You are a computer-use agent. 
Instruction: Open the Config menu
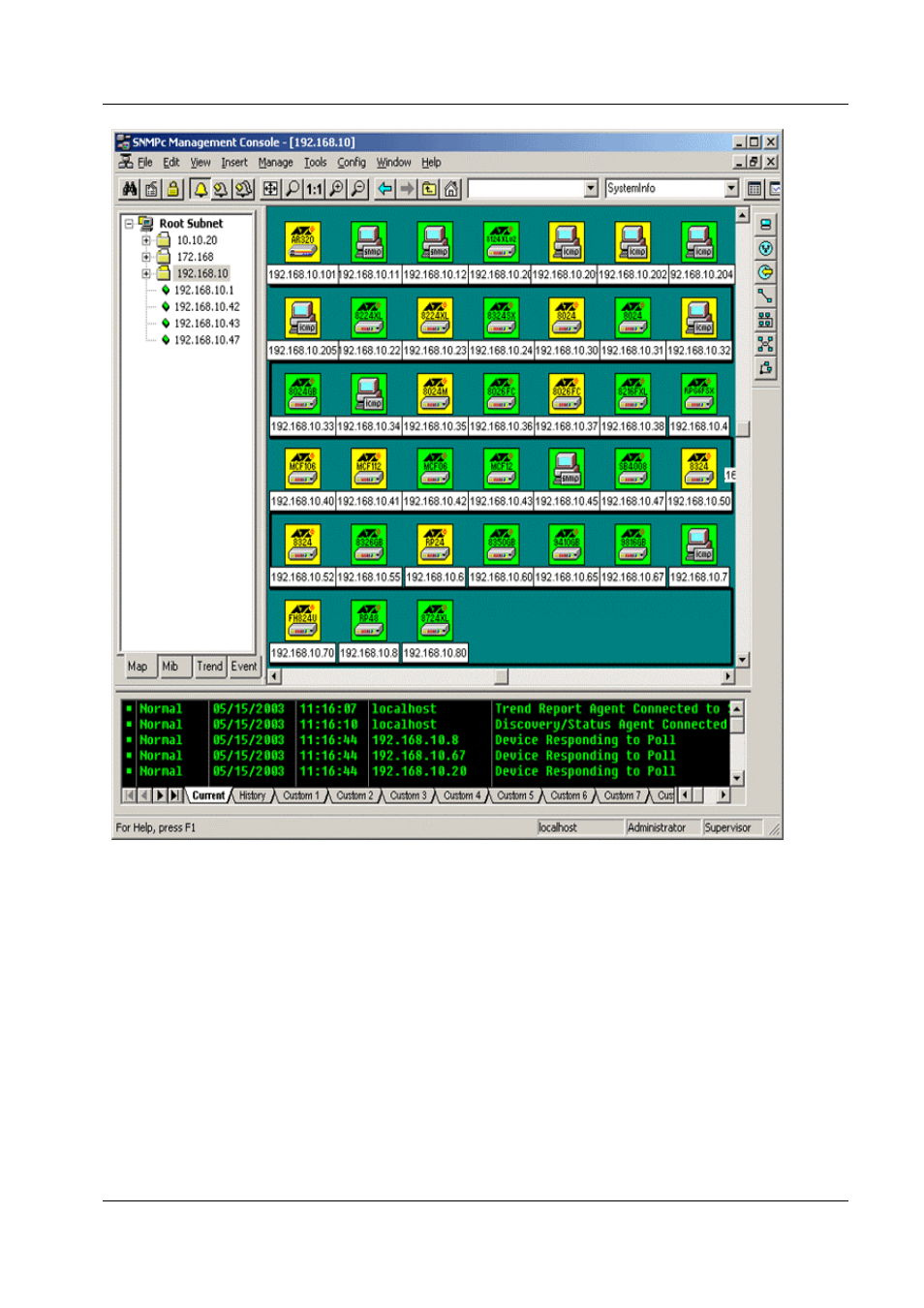tap(352, 163)
